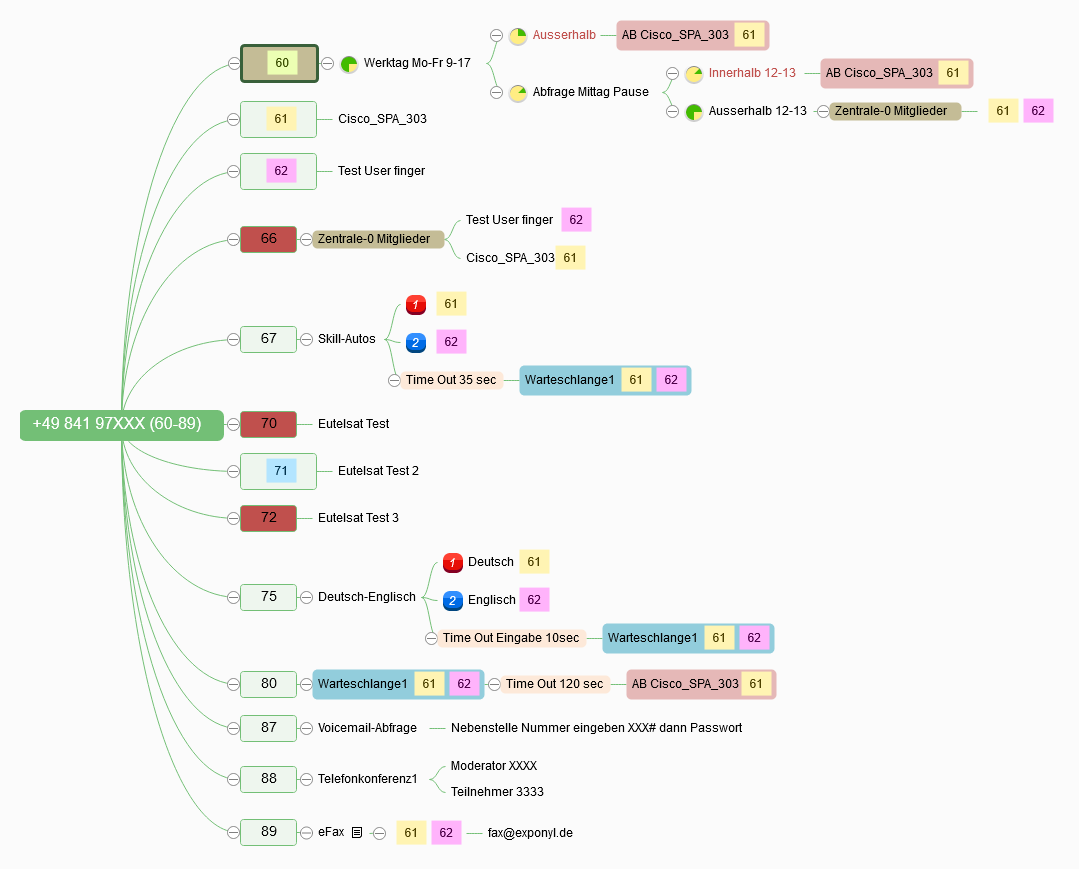Select extension node 67
The height and width of the screenshot is (869, 1079).
click(268, 339)
